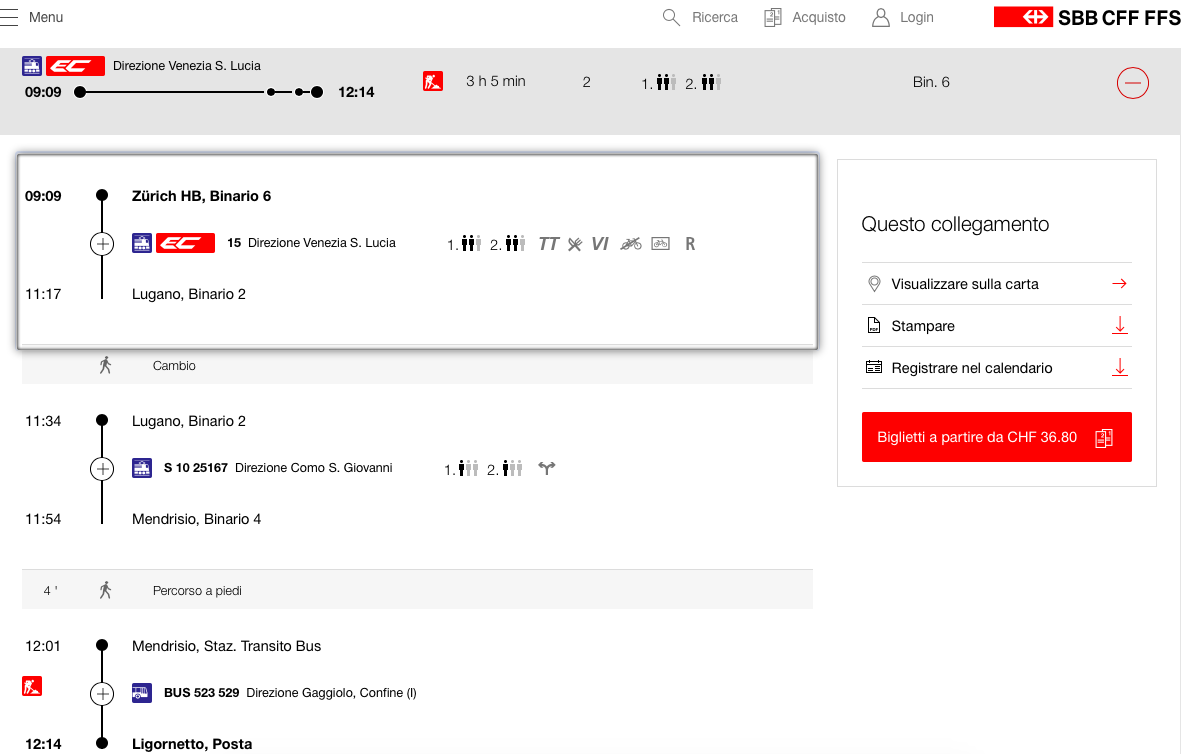Expand intermediate stops for BUS 523 529
Screen dimensions: 1181x754
click(102, 693)
